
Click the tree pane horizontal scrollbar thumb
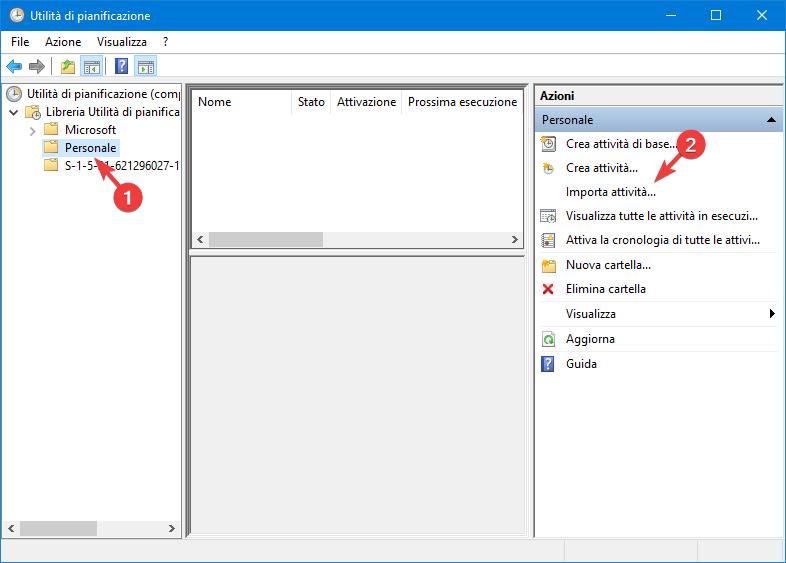[x=58, y=528]
